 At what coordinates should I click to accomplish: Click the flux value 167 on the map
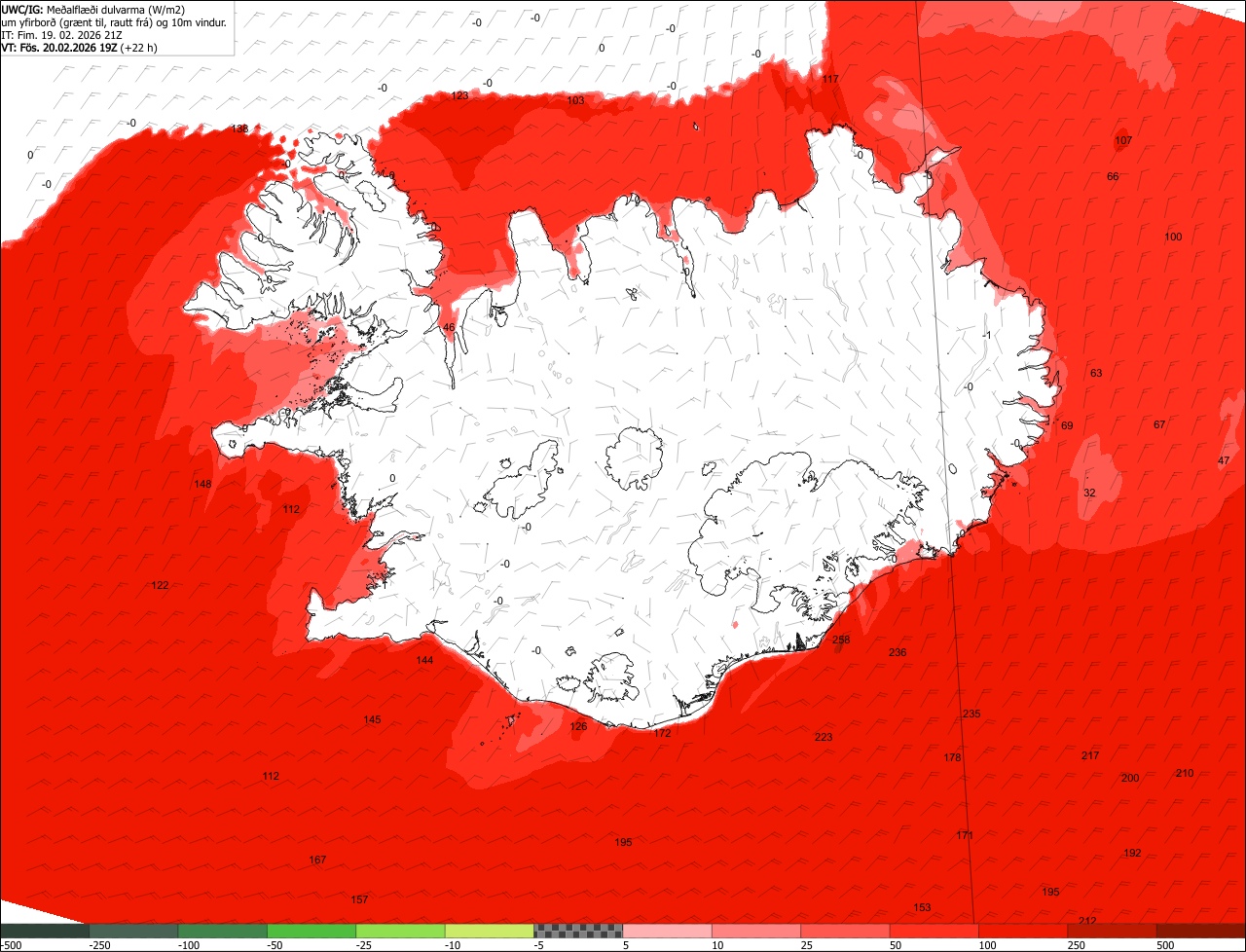pos(317,860)
